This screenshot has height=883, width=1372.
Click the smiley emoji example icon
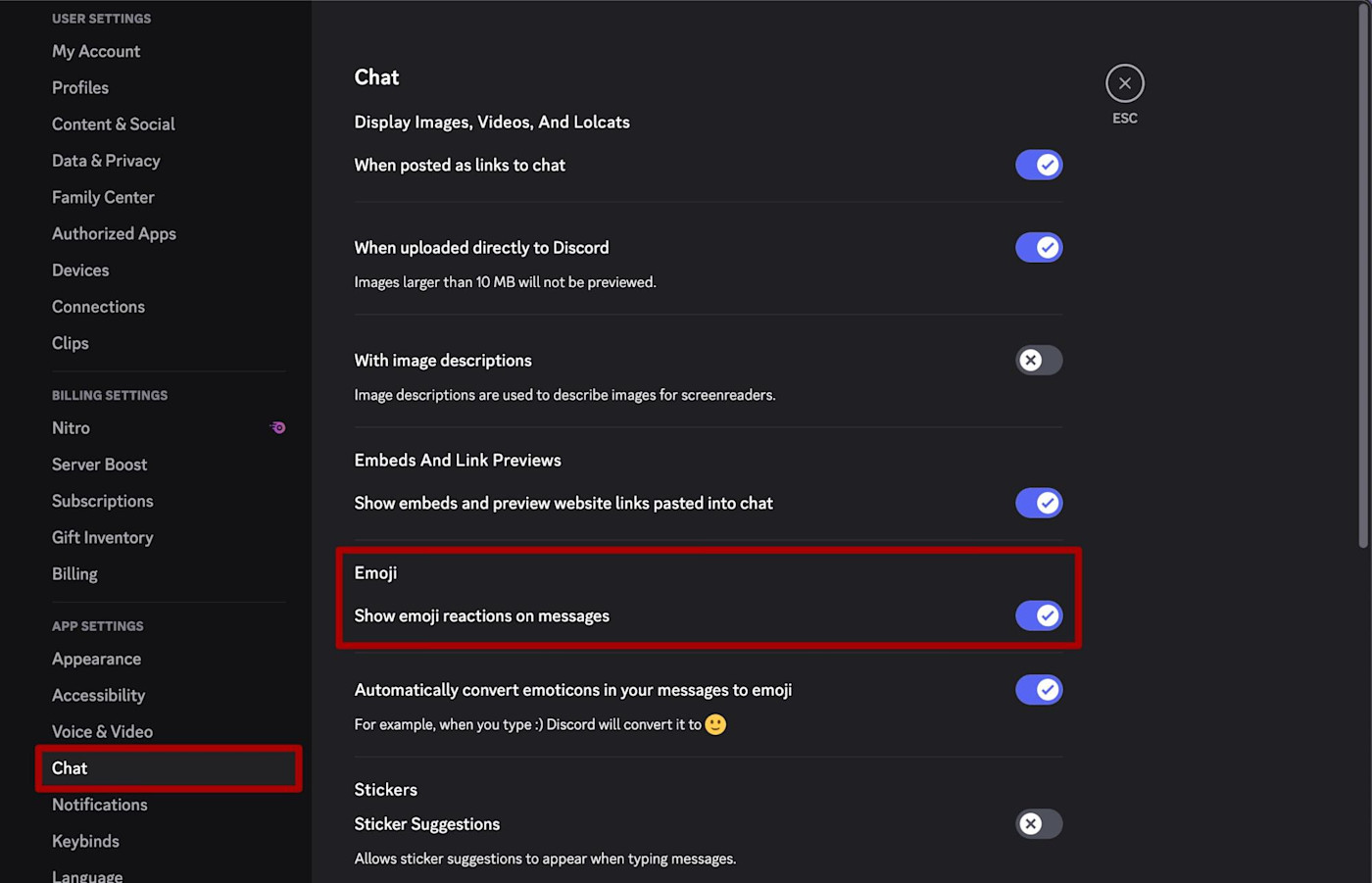click(x=716, y=724)
